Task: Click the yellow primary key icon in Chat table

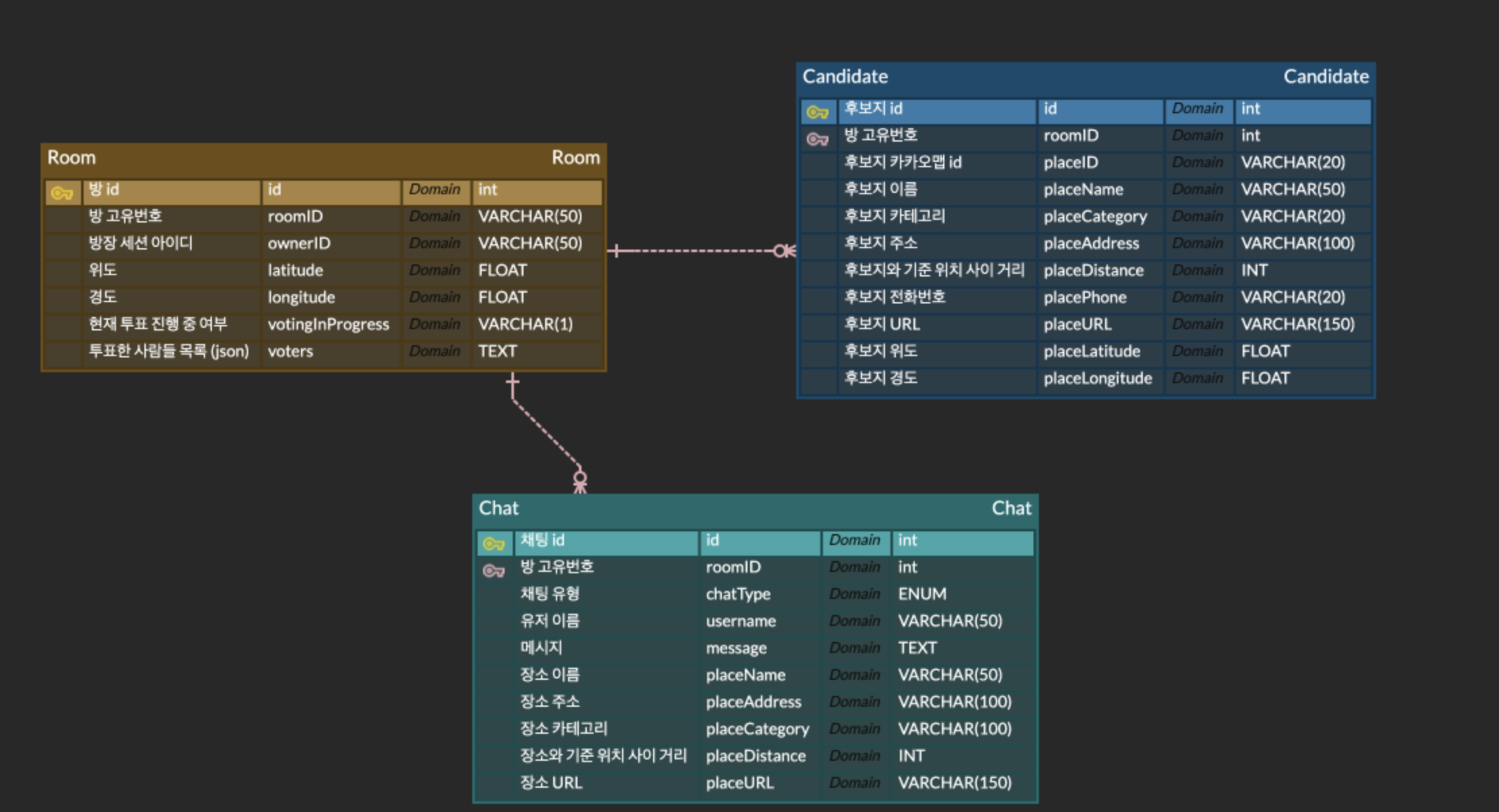Action: click(x=494, y=544)
